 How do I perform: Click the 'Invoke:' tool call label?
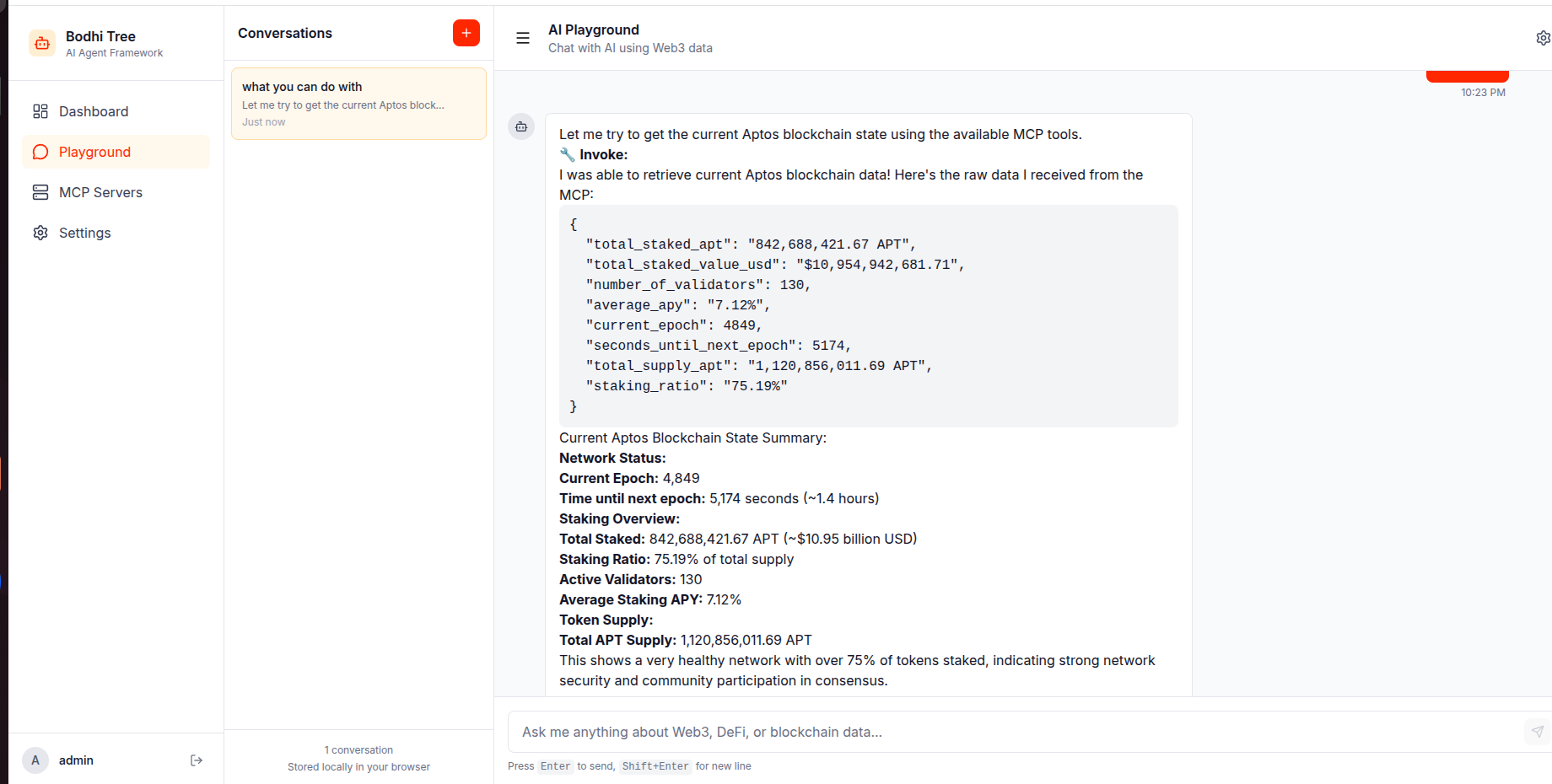pyautogui.click(x=594, y=154)
